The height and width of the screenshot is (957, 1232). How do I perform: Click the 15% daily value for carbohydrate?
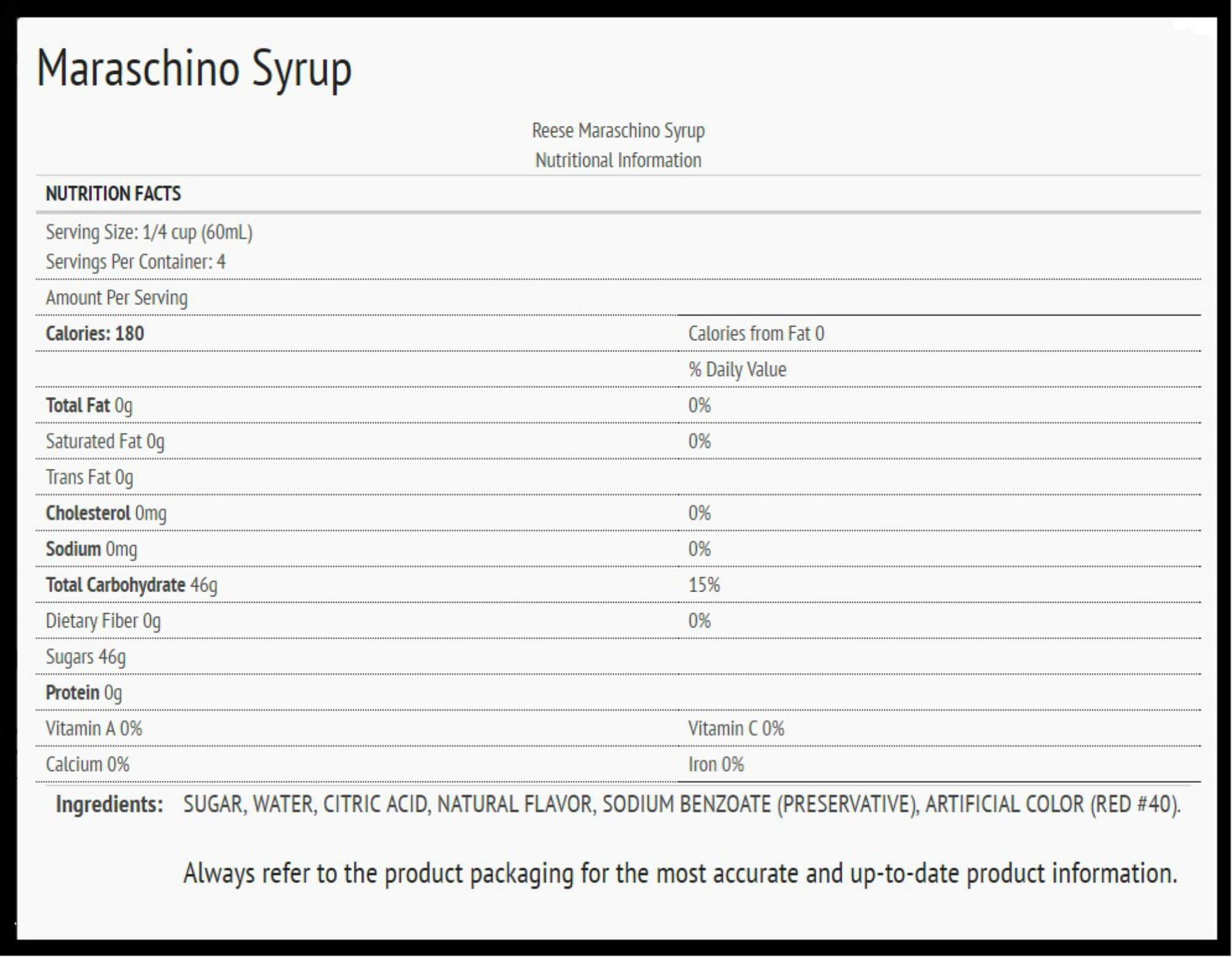tap(704, 585)
